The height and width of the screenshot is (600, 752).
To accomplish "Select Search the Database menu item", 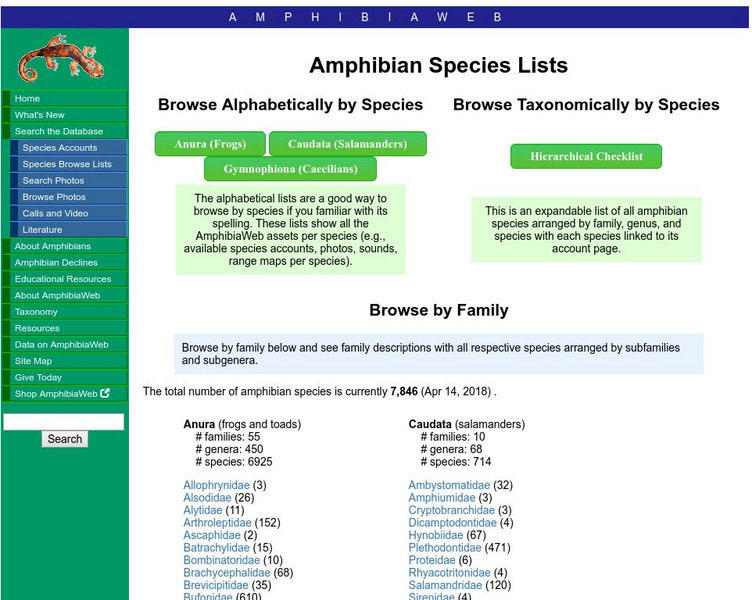I will tap(65, 131).
